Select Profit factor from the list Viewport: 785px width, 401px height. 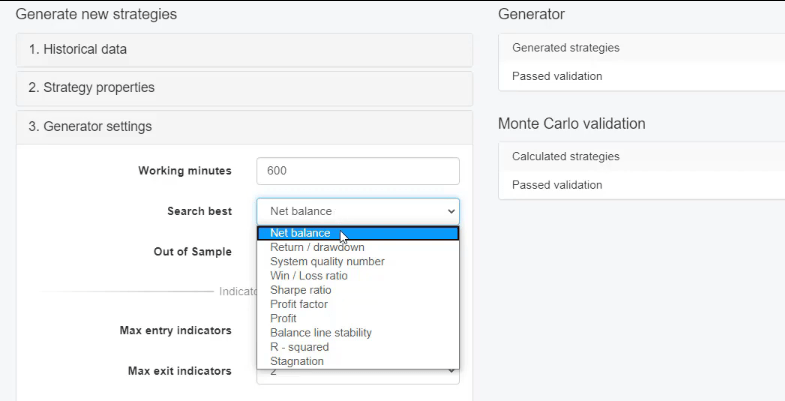[299, 304]
